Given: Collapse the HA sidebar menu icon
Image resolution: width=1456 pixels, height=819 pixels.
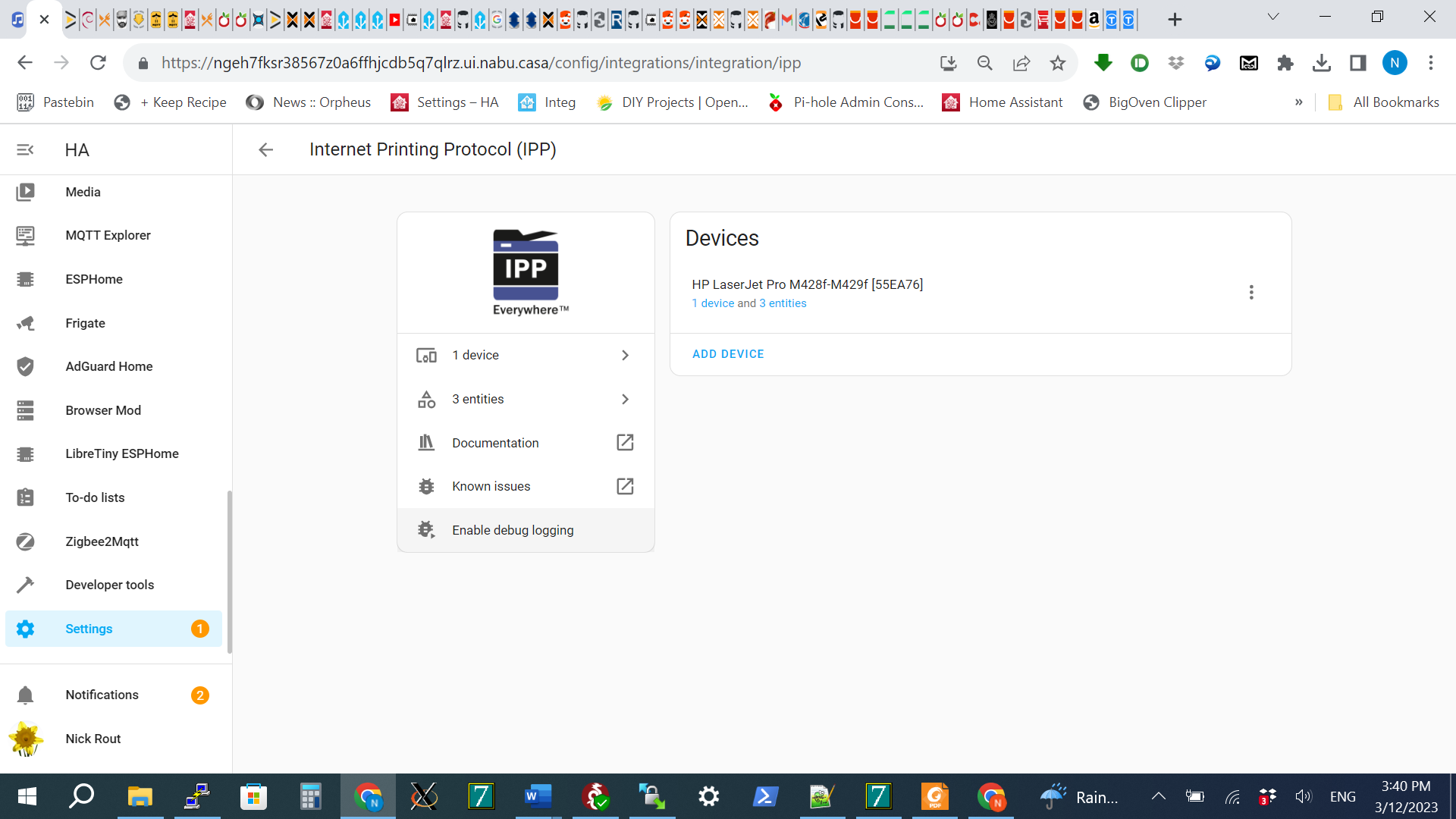Looking at the screenshot, I should 25,150.
